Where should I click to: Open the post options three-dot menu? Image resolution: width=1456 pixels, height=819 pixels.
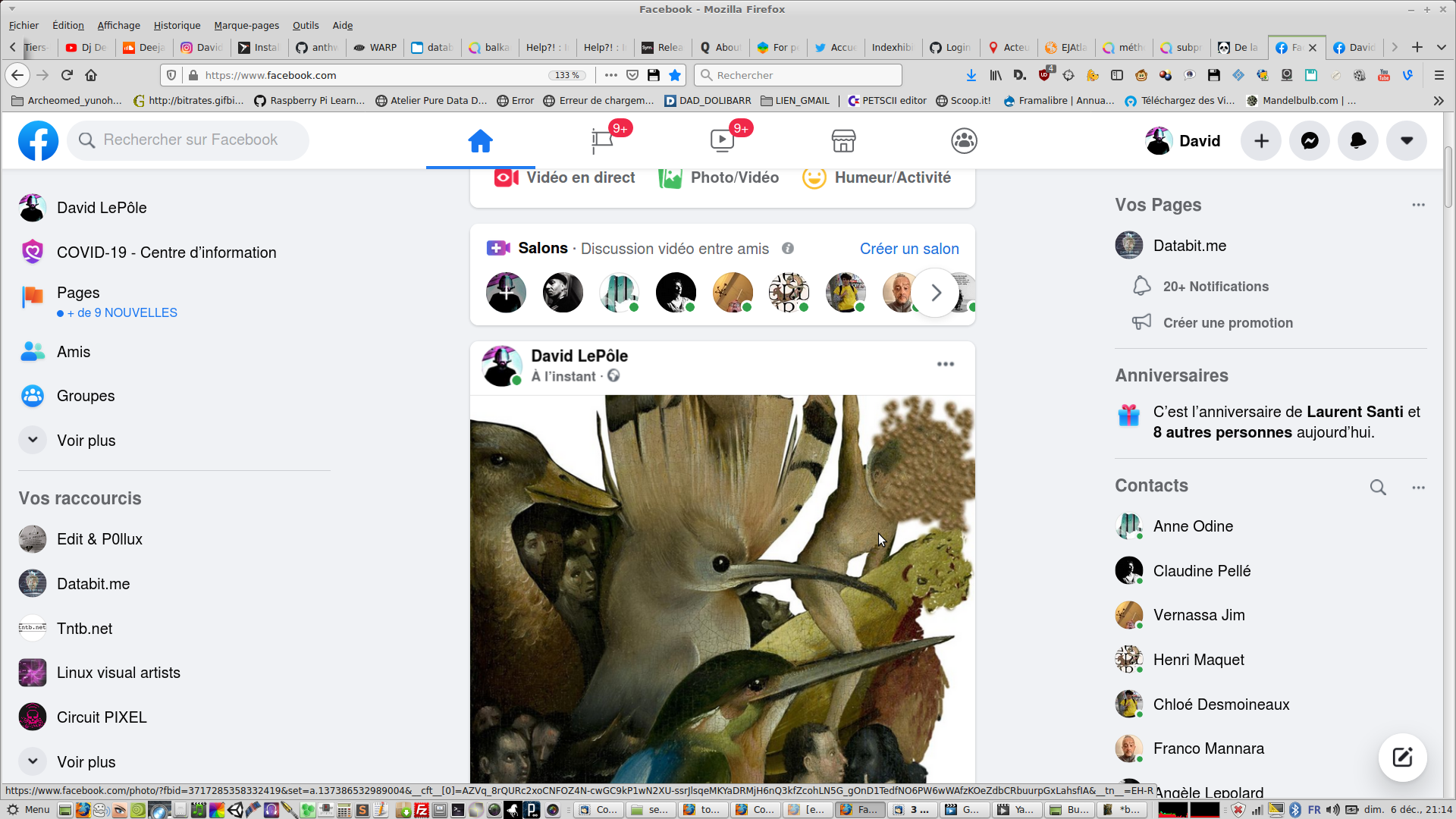pyautogui.click(x=945, y=364)
